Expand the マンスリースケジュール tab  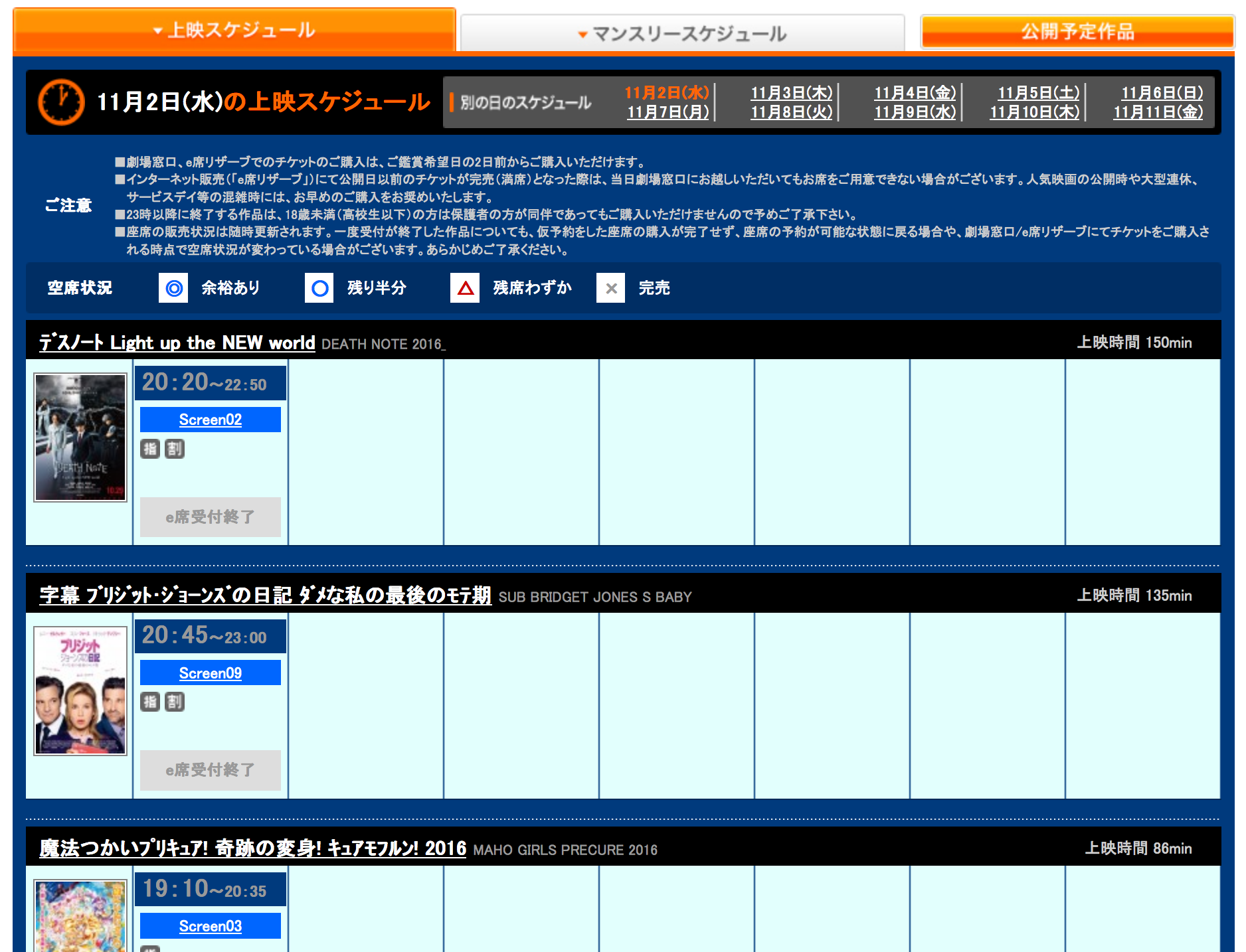tap(683, 33)
